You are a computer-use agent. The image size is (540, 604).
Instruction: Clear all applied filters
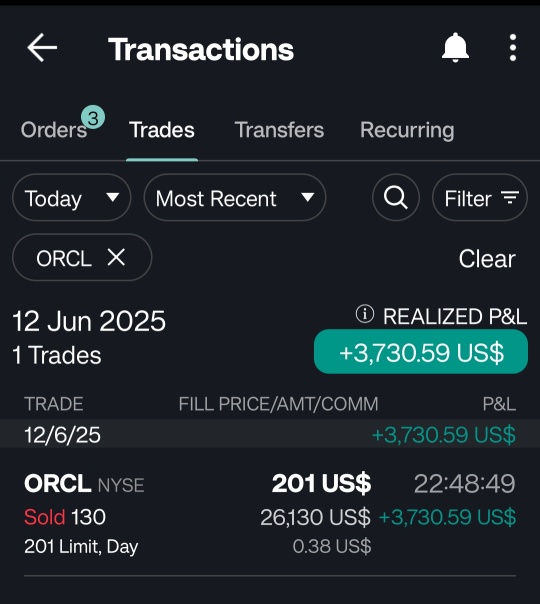click(x=487, y=258)
